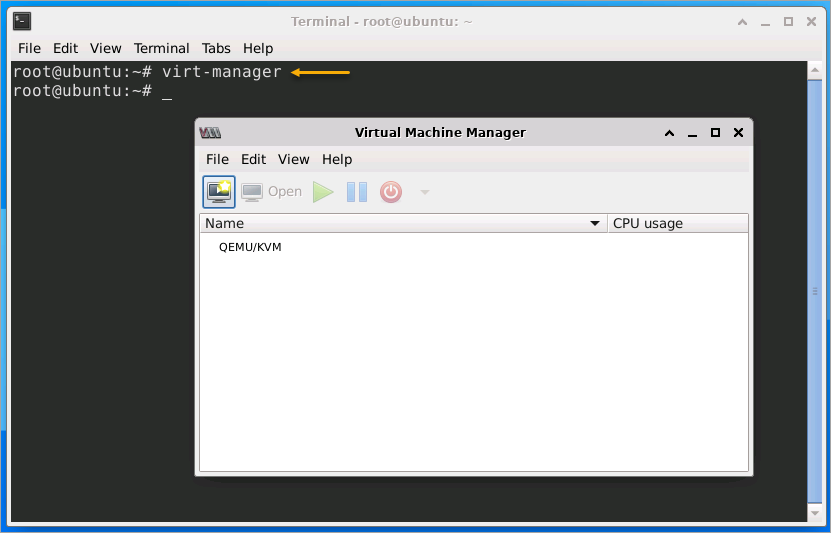Viewport: 831px width, 533px height.
Task: Run the virtual machine play button
Action: point(323,192)
